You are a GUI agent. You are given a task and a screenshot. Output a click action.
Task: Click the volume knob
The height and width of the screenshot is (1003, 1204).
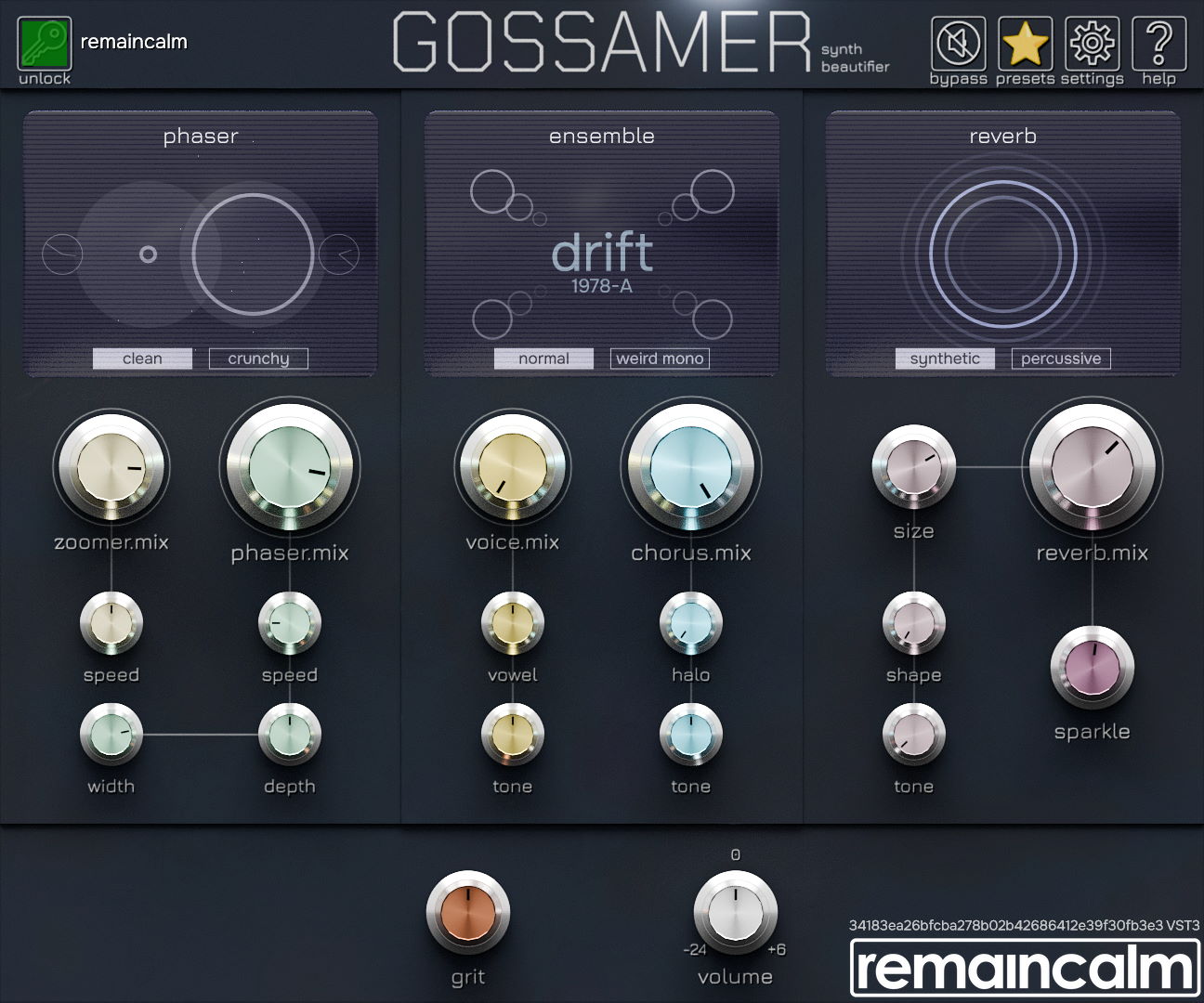[x=735, y=913]
